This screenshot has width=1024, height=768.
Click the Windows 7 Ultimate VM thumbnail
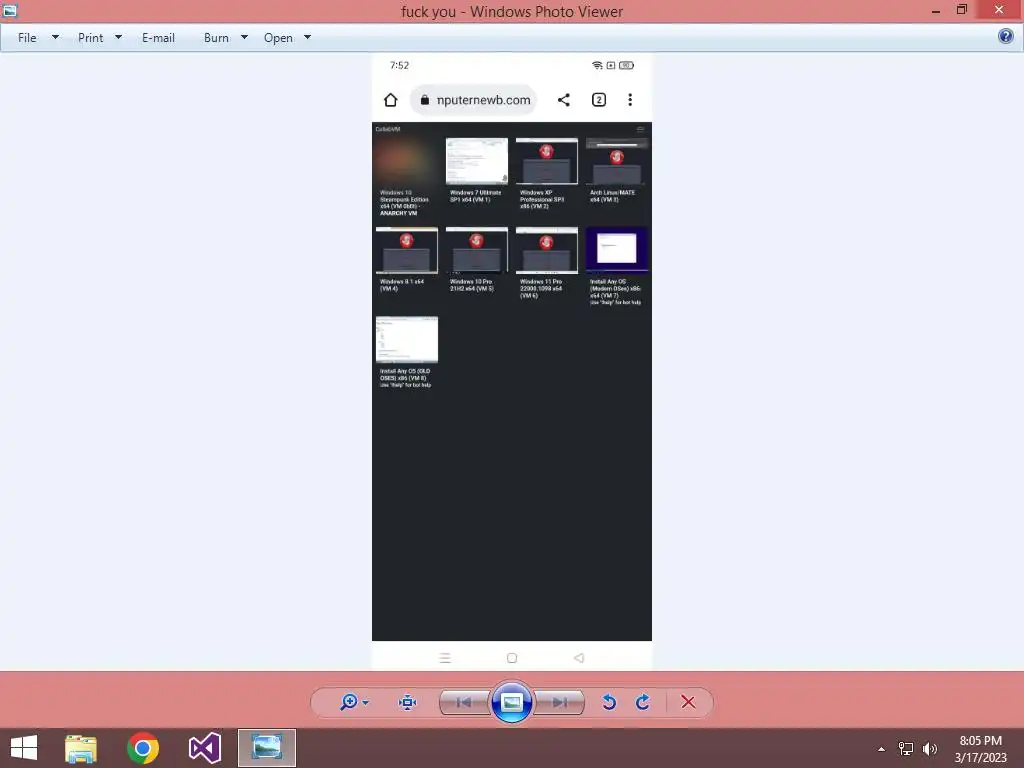tap(477, 161)
